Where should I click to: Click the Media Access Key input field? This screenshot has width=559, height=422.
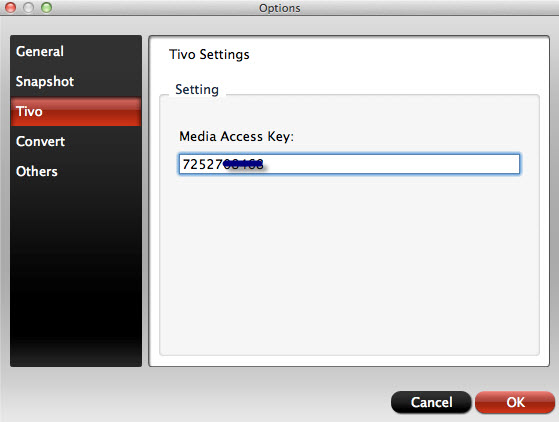pos(349,164)
